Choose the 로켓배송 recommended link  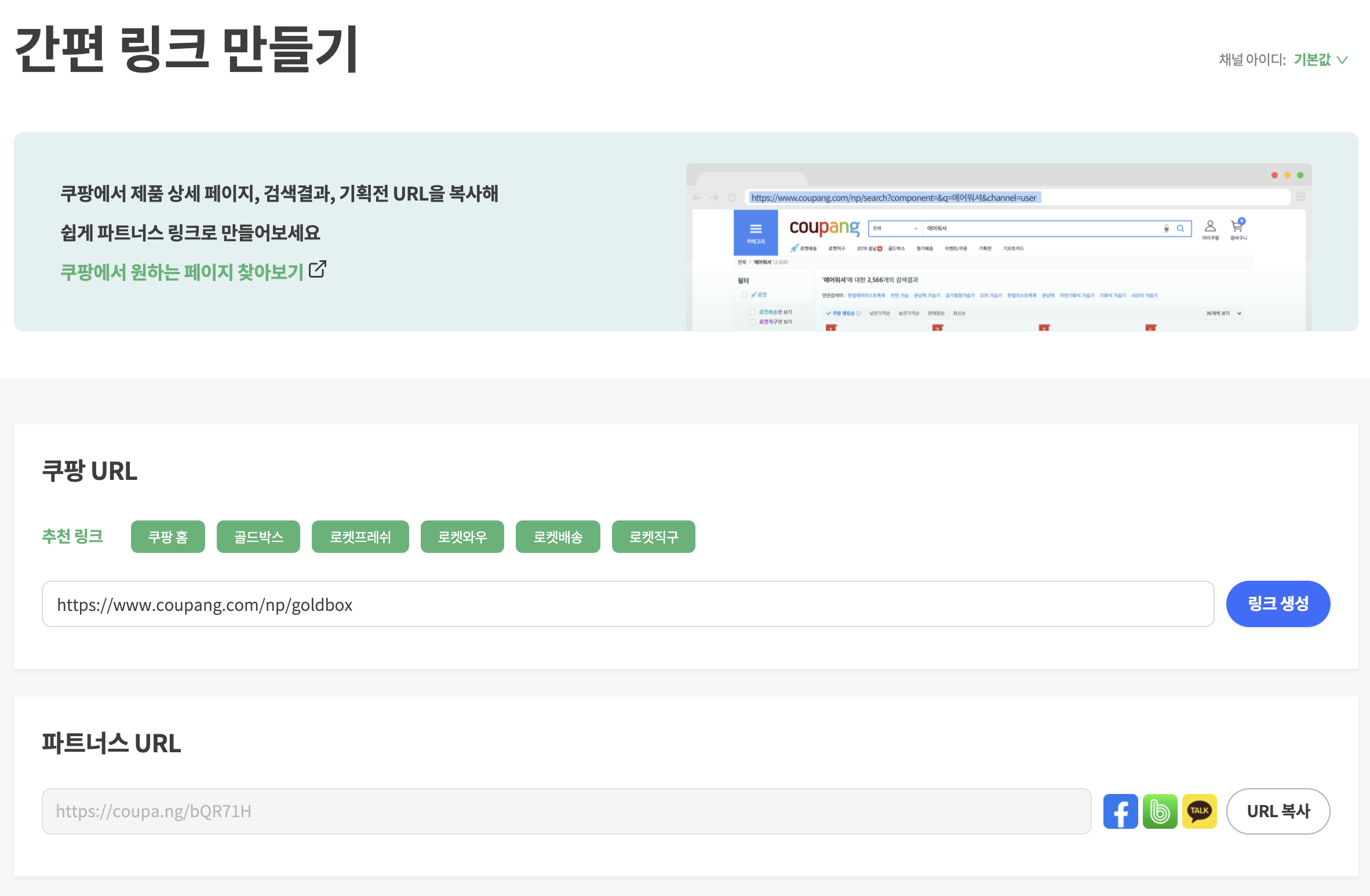pos(558,537)
